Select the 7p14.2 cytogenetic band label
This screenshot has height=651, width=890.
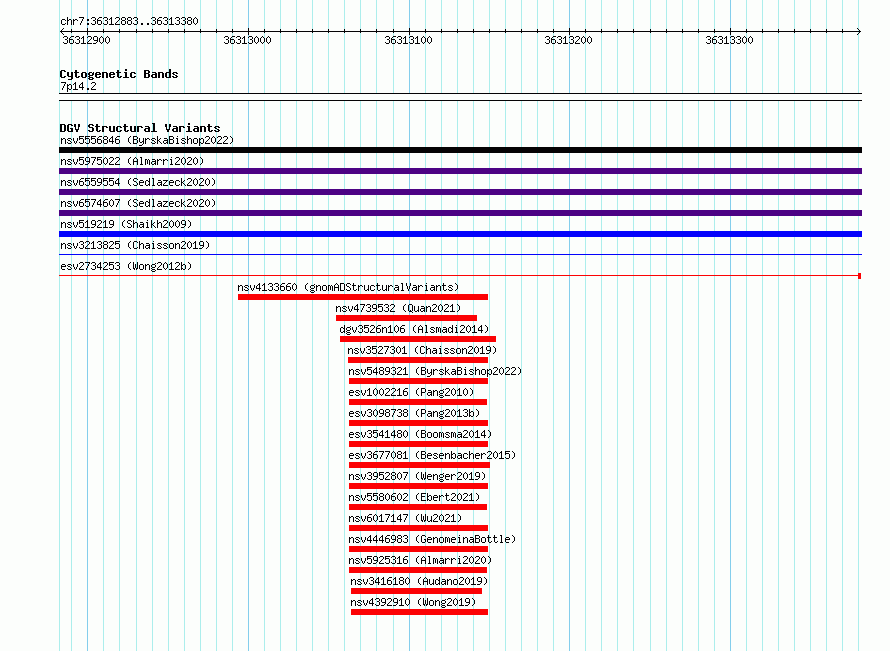pos(78,86)
